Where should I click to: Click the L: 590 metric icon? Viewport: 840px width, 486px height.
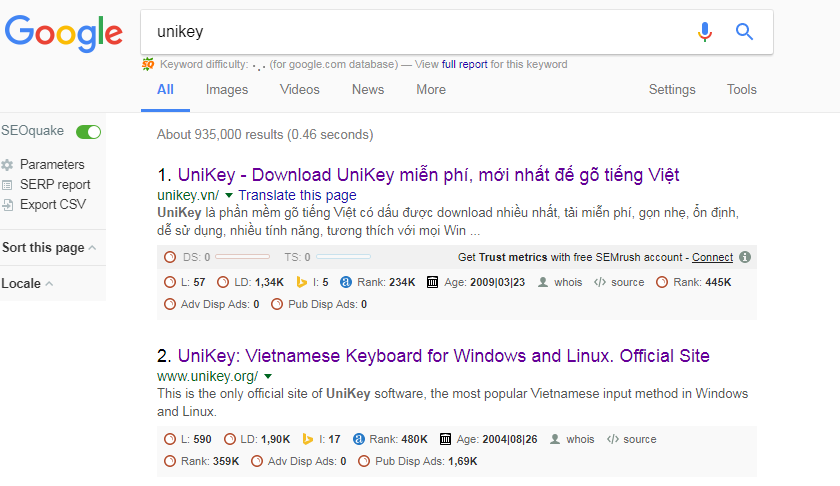tap(170, 439)
